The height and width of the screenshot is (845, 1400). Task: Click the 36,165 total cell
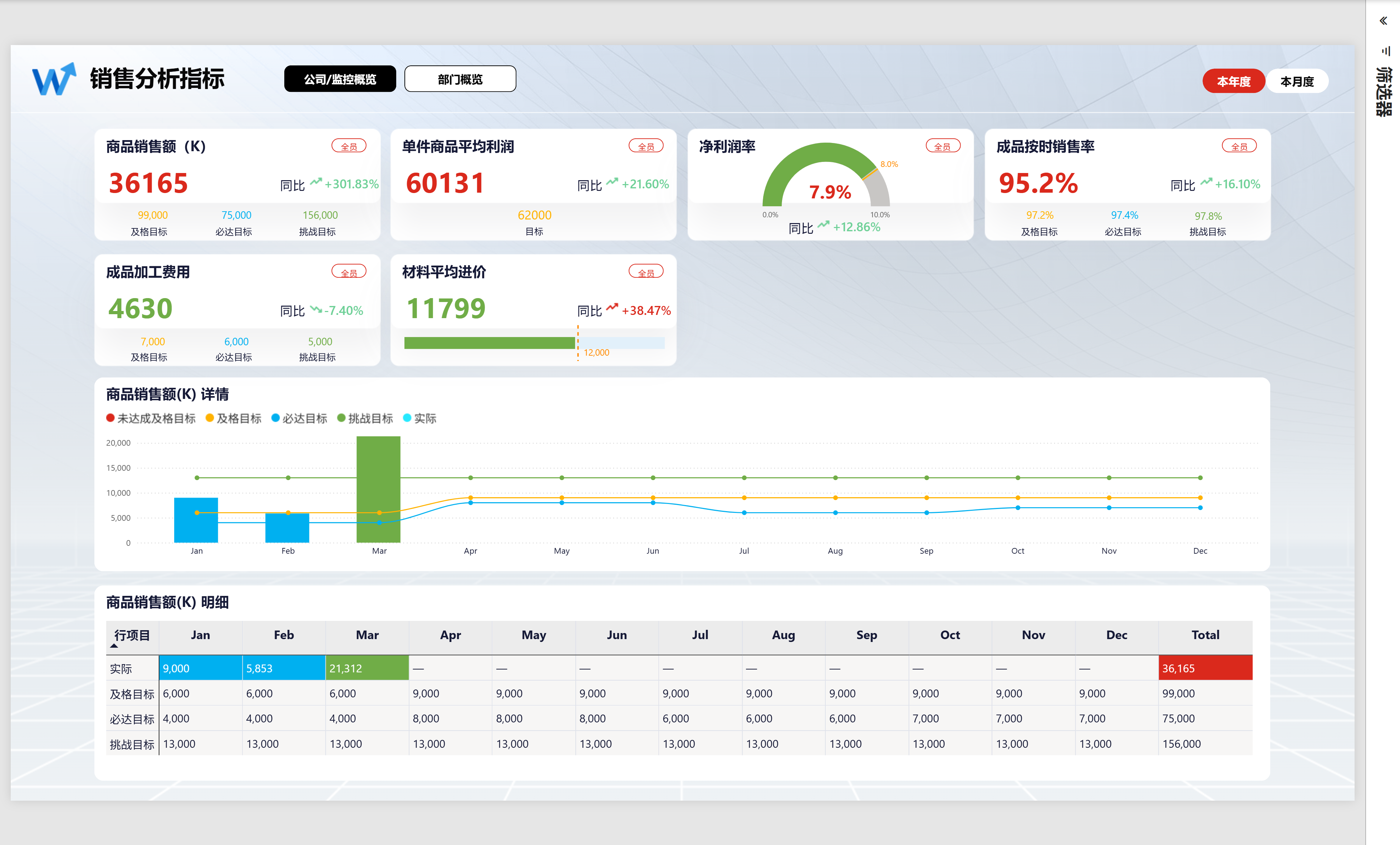[x=1205, y=668]
